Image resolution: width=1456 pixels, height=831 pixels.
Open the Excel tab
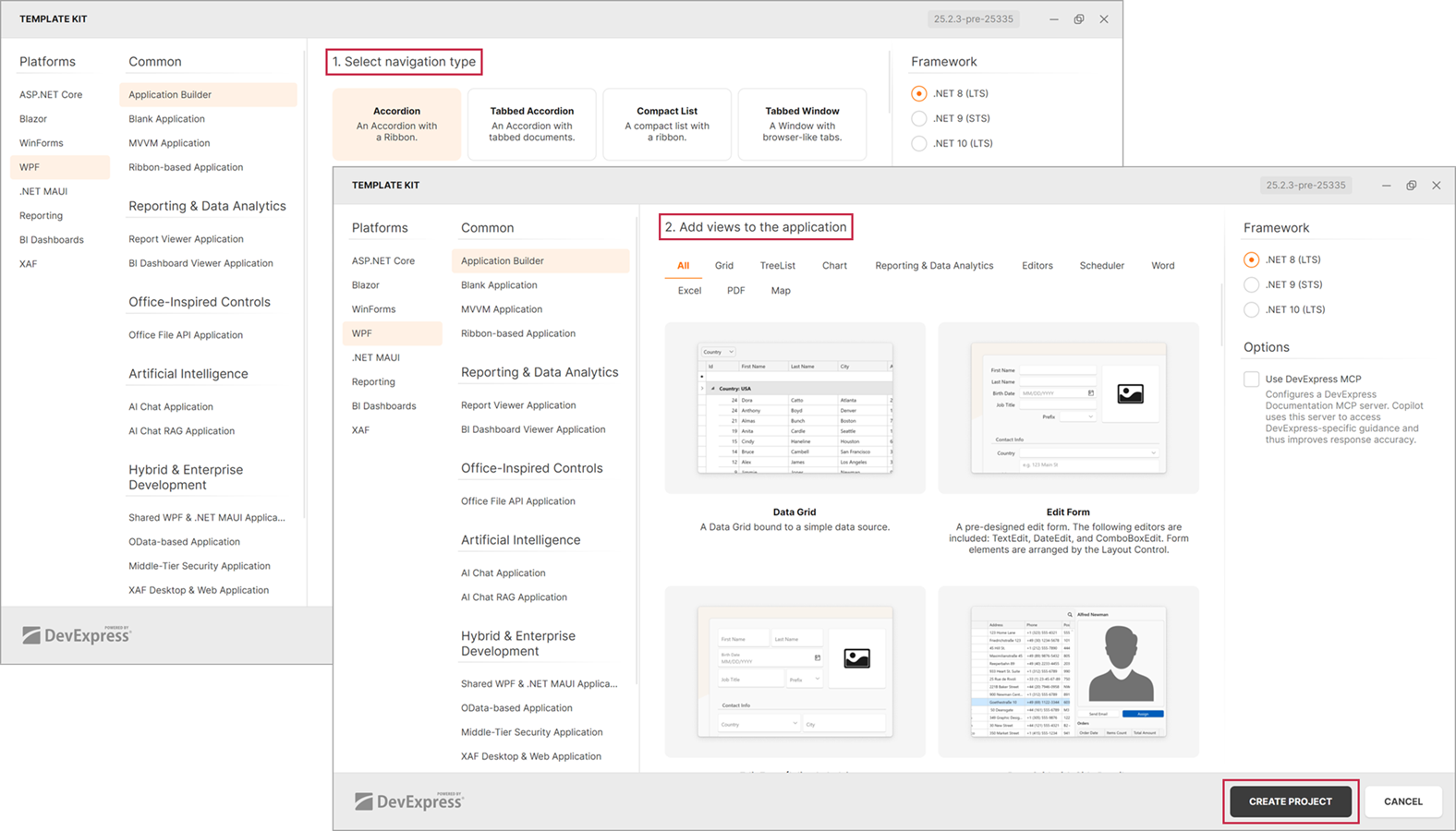point(689,291)
